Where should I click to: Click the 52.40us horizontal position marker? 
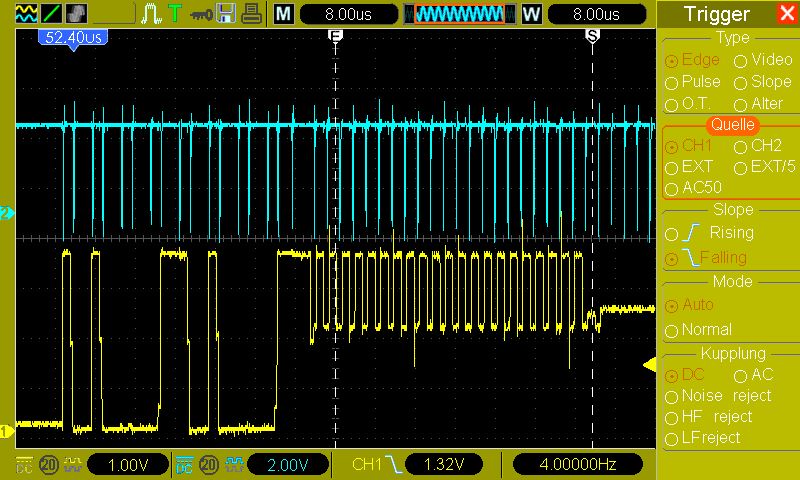pyautogui.click(x=73, y=38)
